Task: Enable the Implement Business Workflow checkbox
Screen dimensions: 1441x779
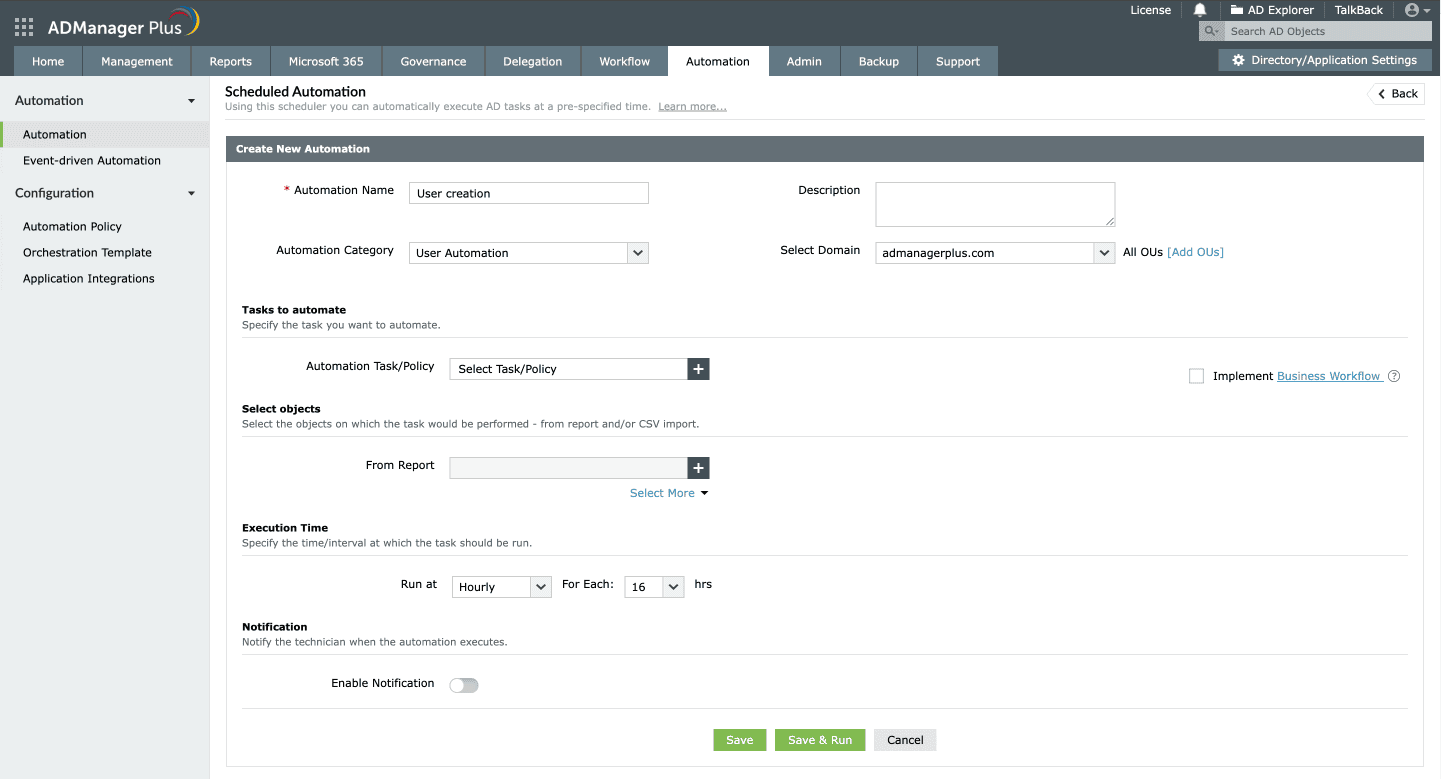Action: pyautogui.click(x=1196, y=376)
